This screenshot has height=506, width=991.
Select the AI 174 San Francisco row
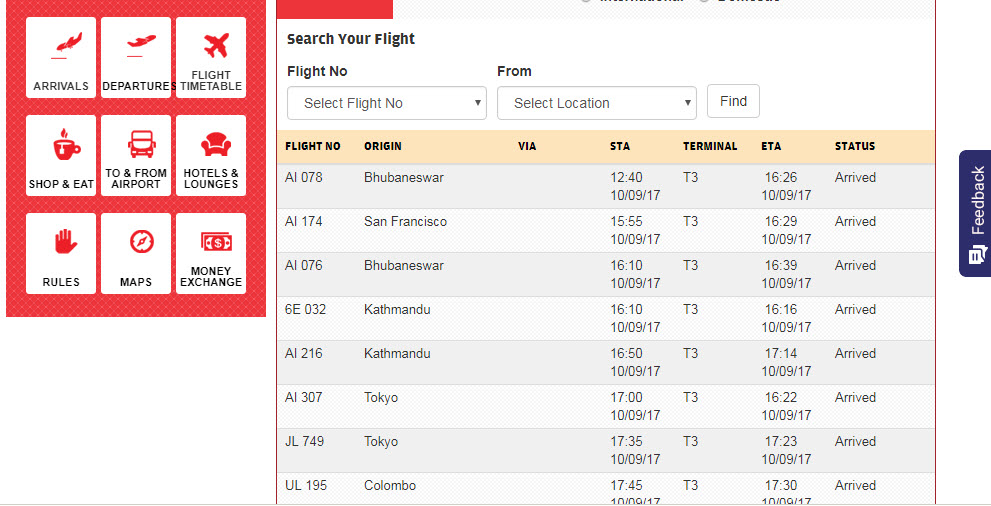point(605,230)
